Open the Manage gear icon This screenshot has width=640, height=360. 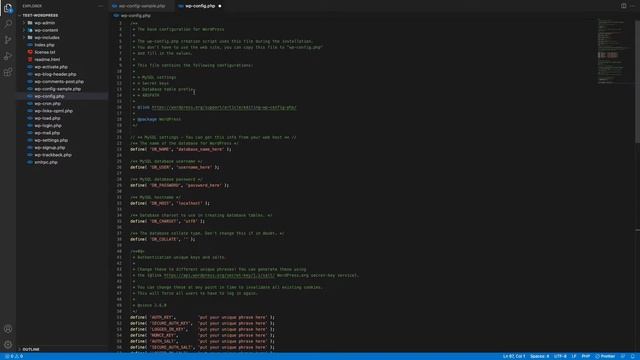(x=8, y=344)
